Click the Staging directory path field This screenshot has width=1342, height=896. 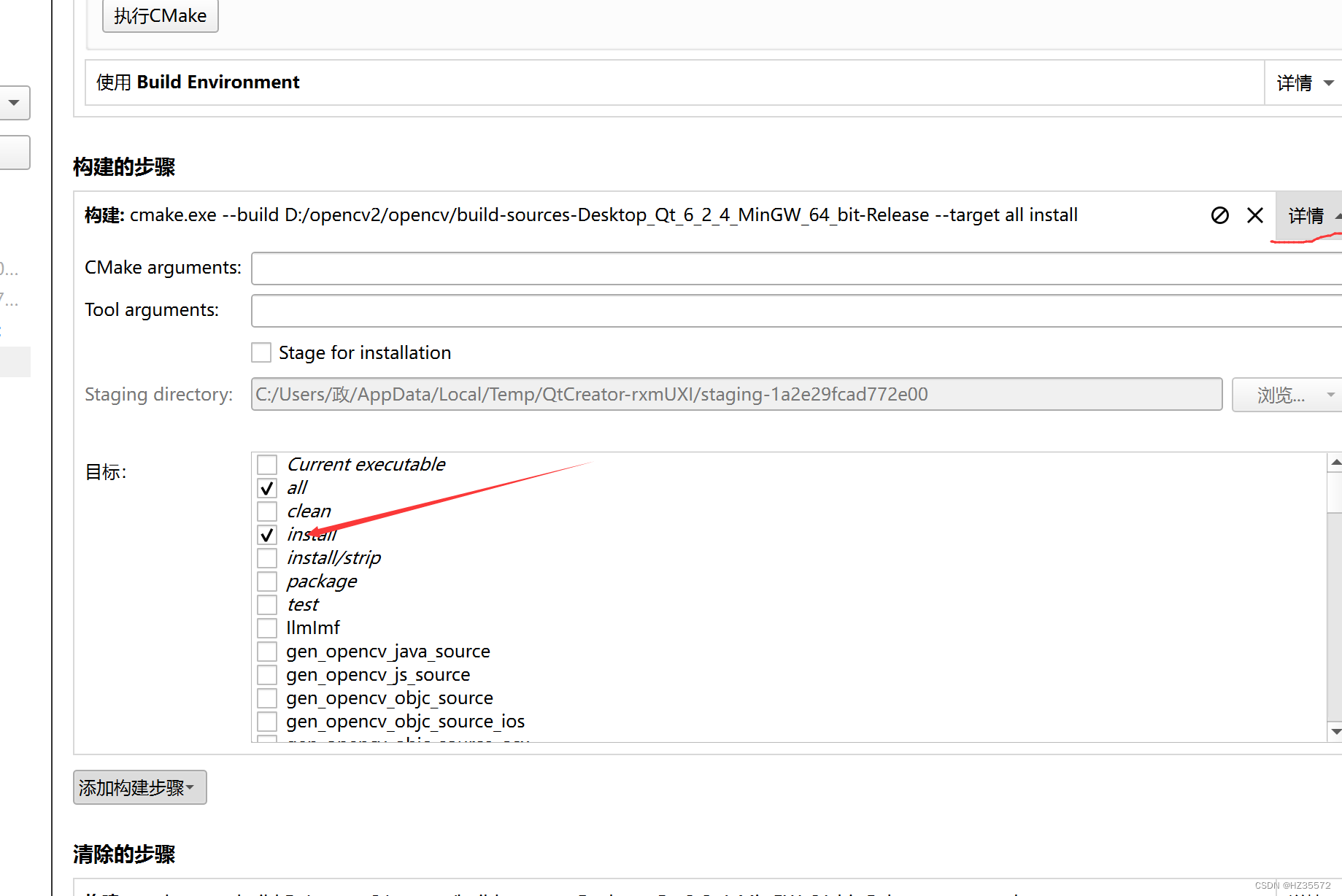pos(736,394)
